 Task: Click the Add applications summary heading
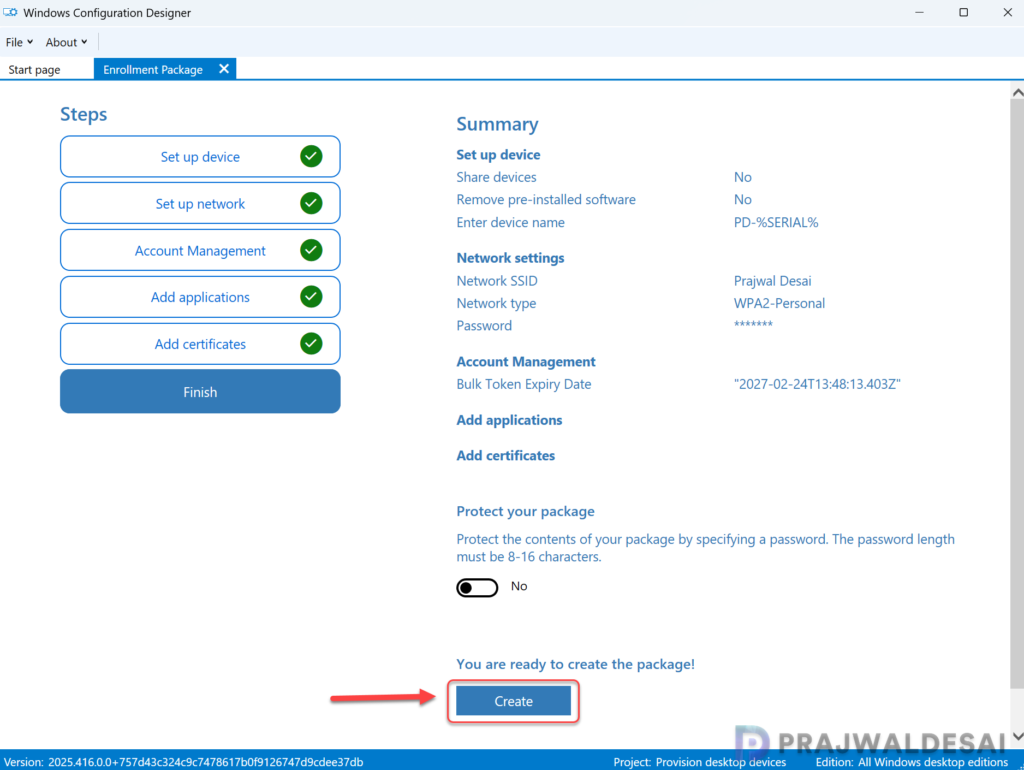509,420
